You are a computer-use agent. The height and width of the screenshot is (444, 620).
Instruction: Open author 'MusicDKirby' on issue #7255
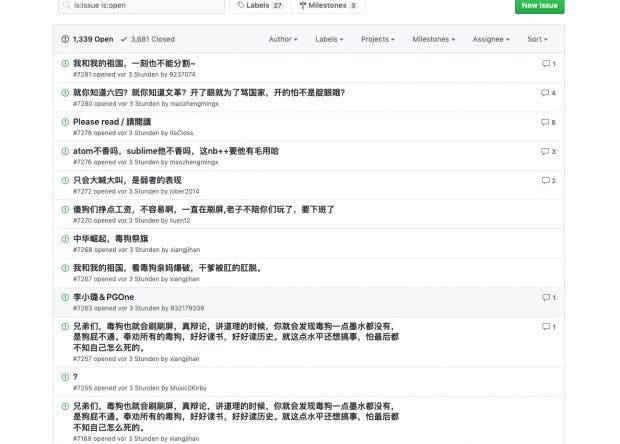(x=188, y=389)
